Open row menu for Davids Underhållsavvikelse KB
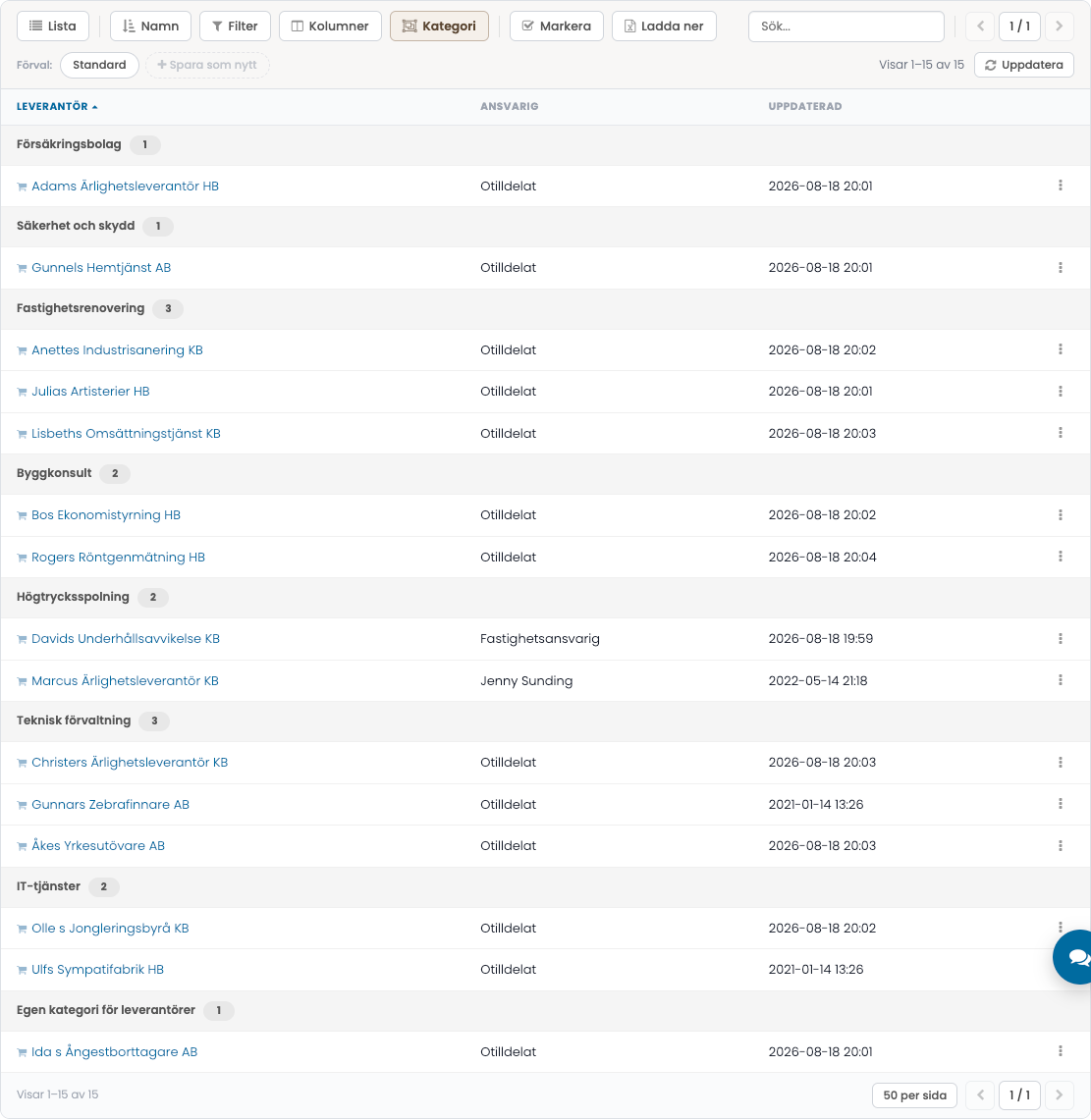 (1060, 639)
